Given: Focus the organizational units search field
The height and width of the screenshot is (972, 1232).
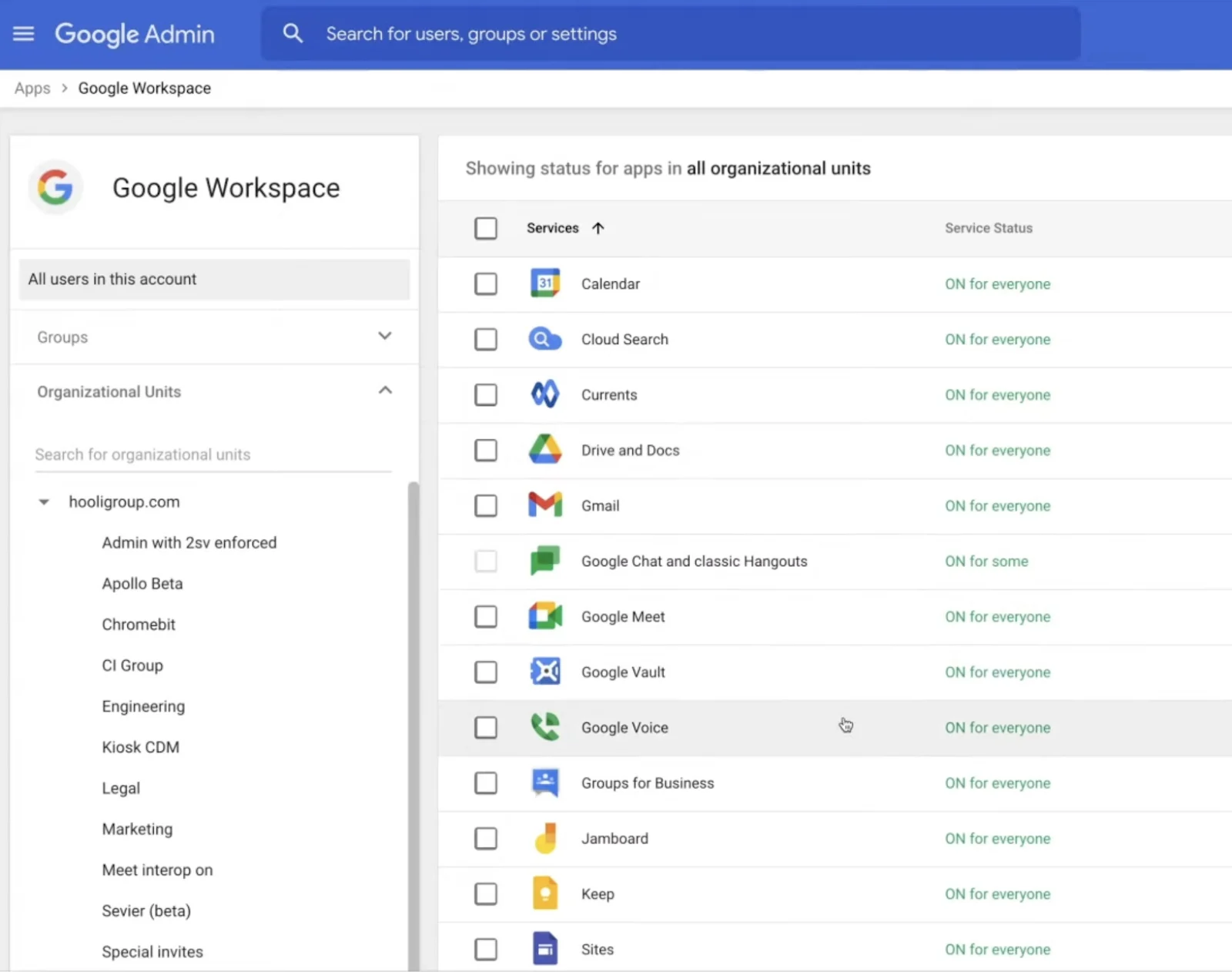Looking at the screenshot, I should (213, 454).
